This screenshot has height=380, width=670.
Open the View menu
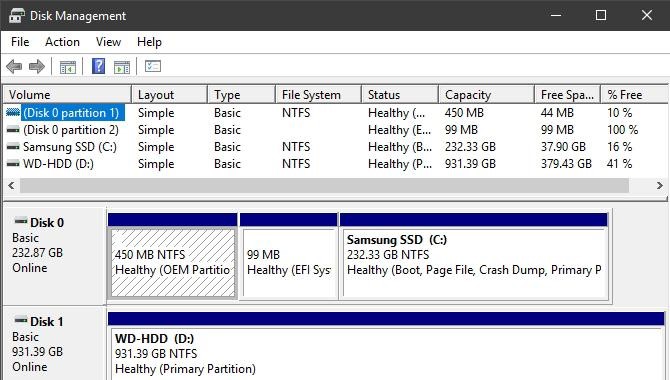pos(108,42)
